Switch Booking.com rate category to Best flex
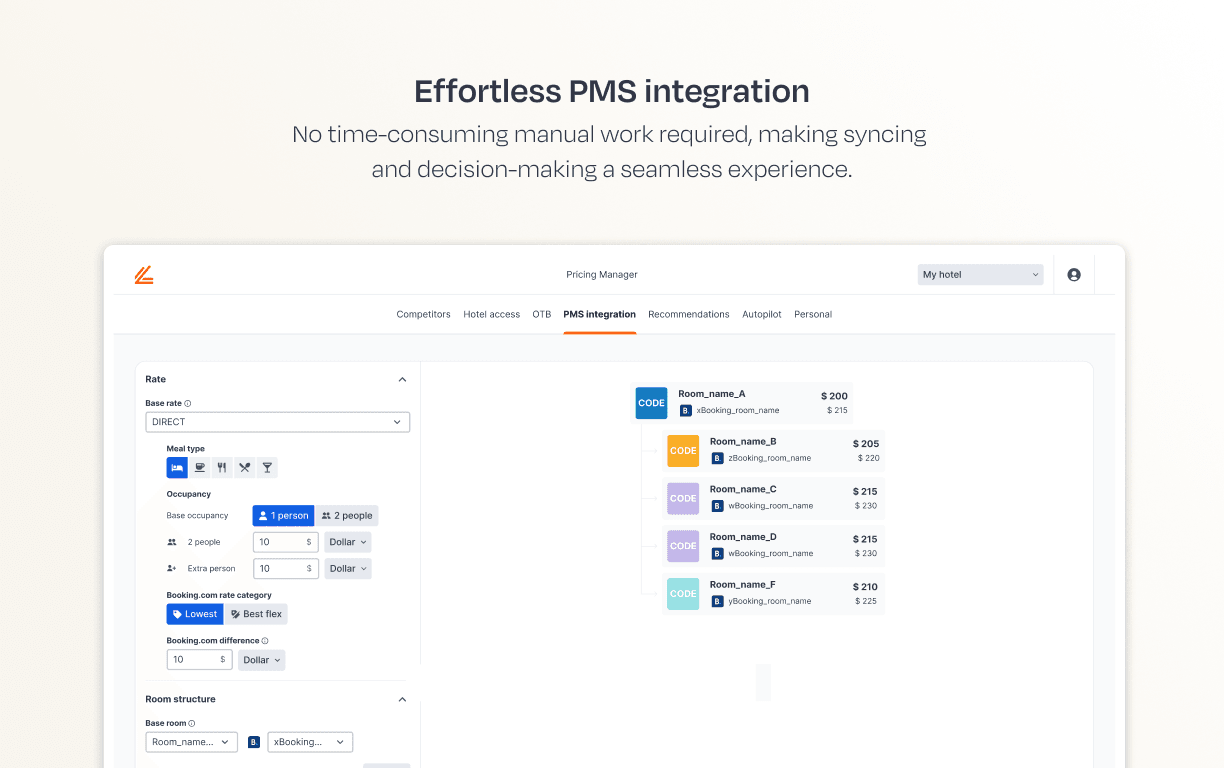The height and width of the screenshot is (768, 1224). pyautogui.click(x=256, y=613)
